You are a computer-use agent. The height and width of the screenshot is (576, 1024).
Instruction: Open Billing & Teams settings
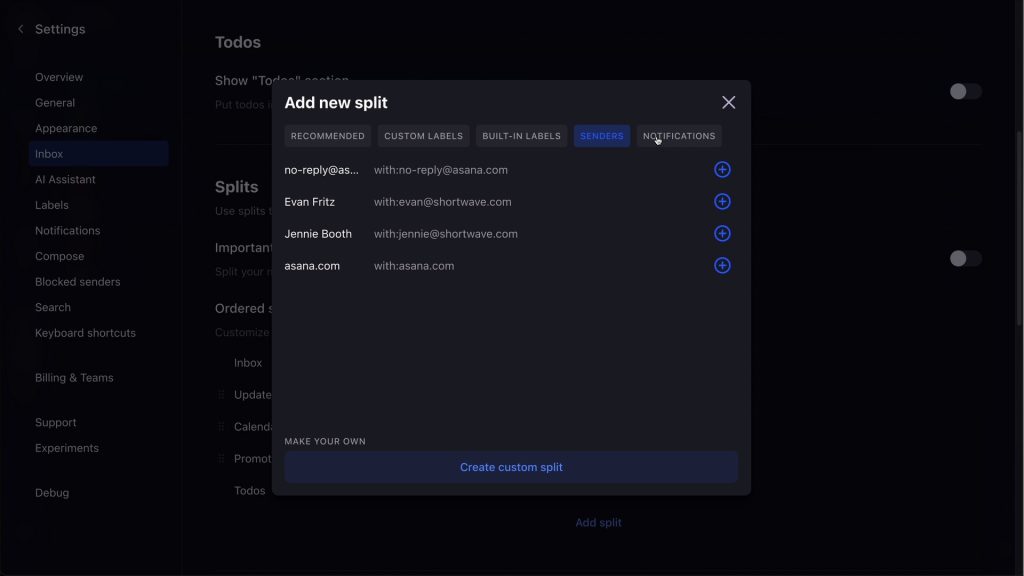click(74, 378)
